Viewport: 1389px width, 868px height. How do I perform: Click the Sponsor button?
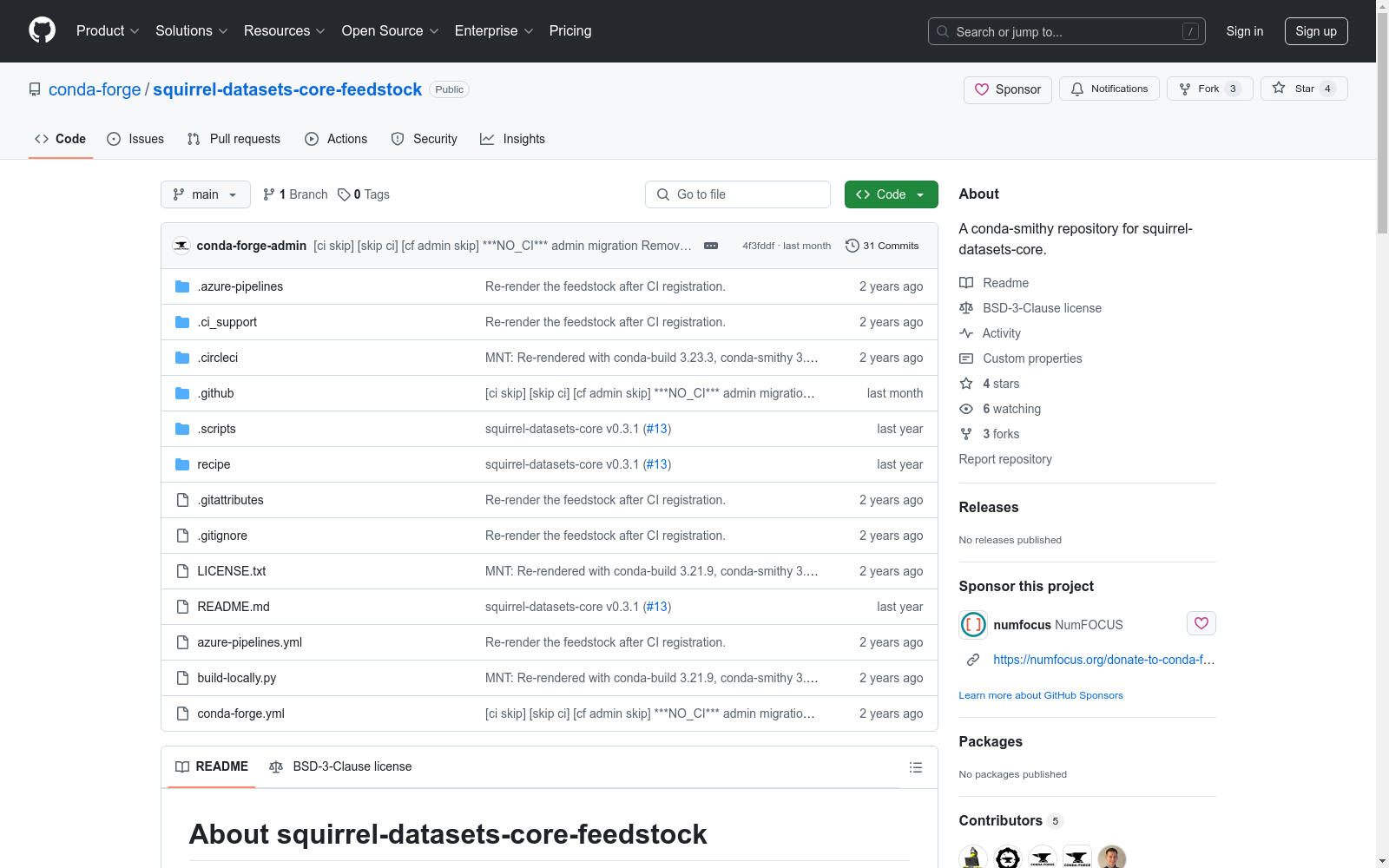pyautogui.click(x=1008, y=89)
